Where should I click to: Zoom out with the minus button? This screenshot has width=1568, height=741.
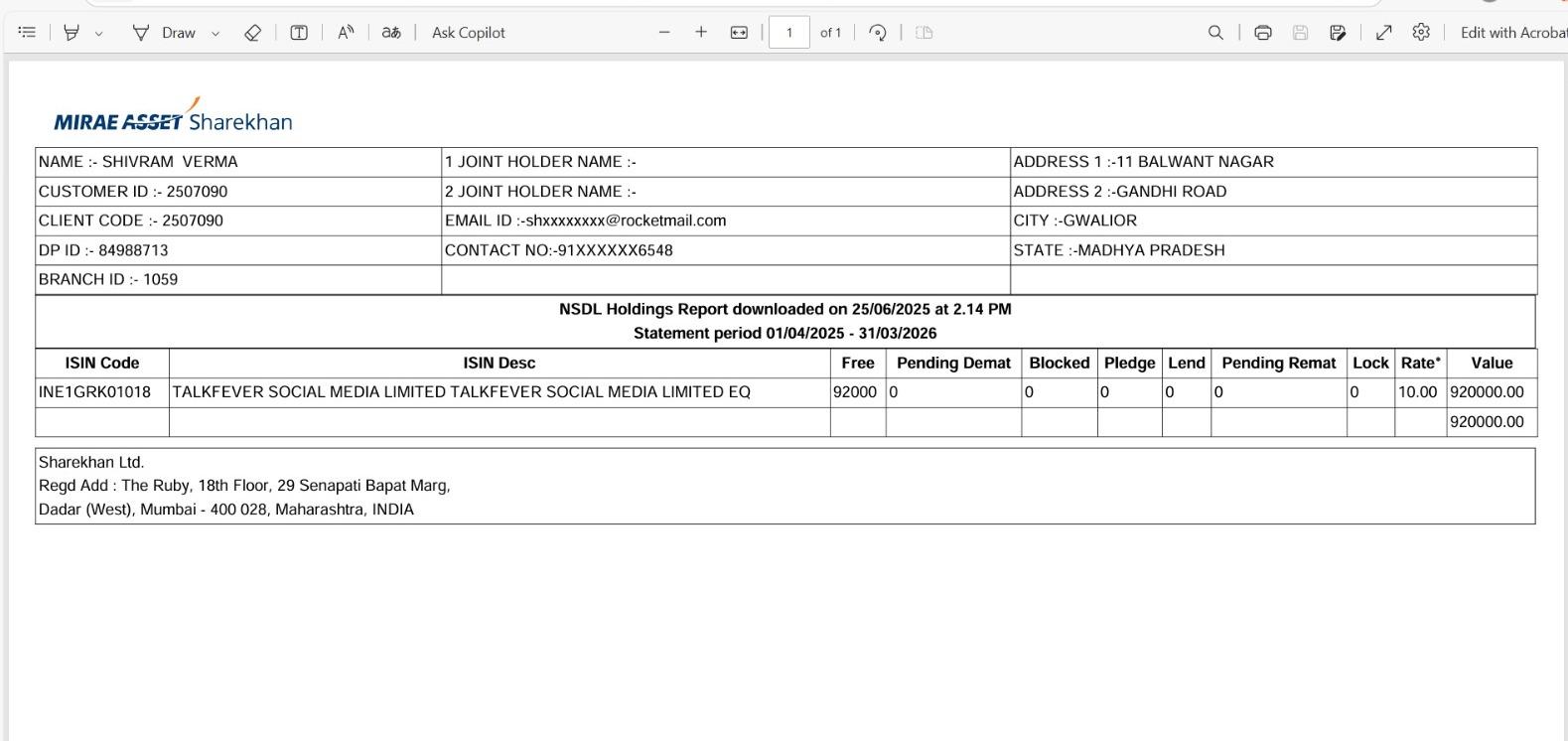tap(664, 33)
